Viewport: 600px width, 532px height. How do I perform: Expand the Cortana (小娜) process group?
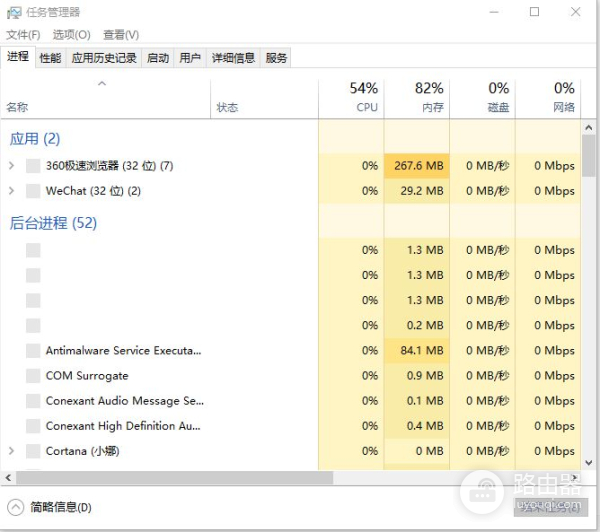click(11, 451)
